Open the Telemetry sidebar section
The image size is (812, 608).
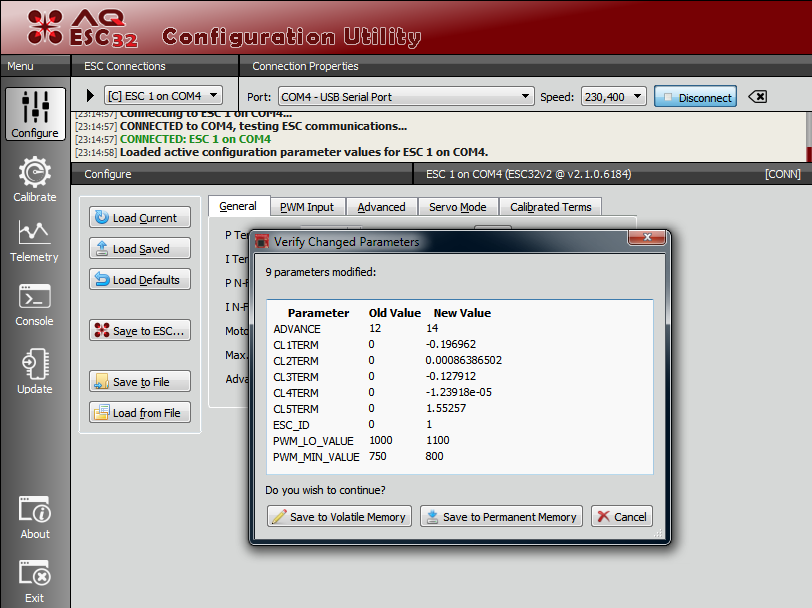pyautogui.click(x=35, y=241)
